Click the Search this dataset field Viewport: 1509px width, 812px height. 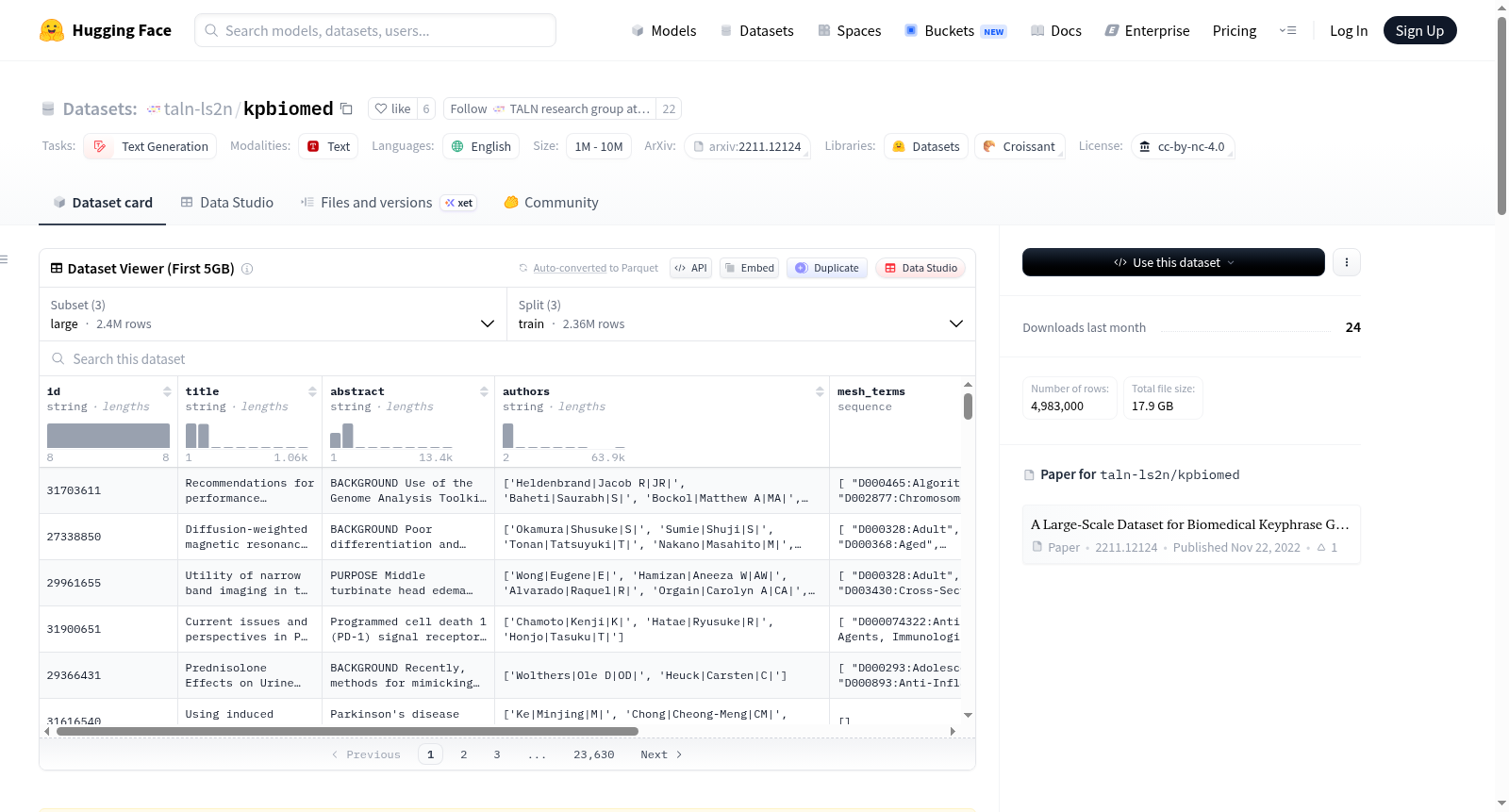[x=507, y=358]
